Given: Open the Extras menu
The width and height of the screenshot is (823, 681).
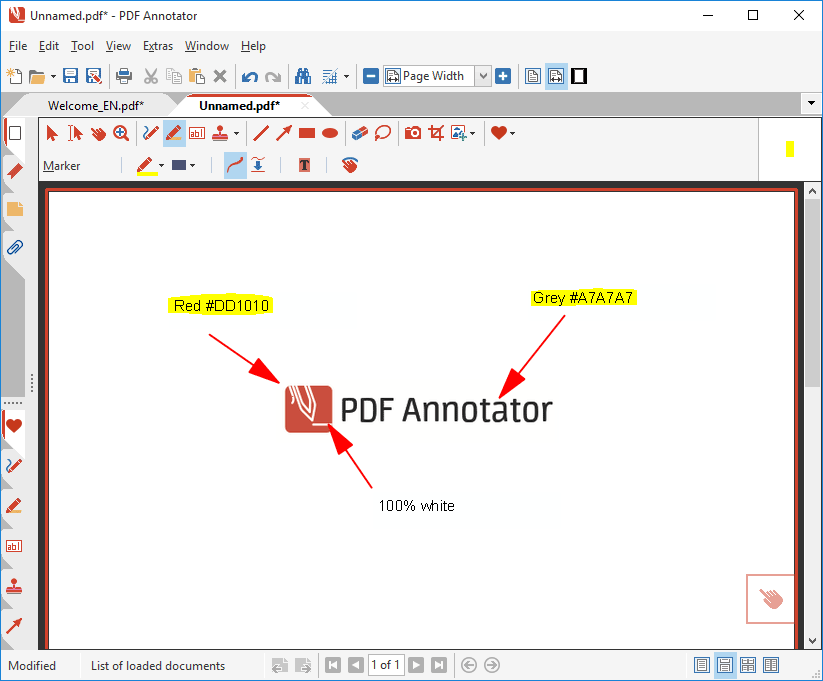Looking at the screenshot, I should [158, 46].
